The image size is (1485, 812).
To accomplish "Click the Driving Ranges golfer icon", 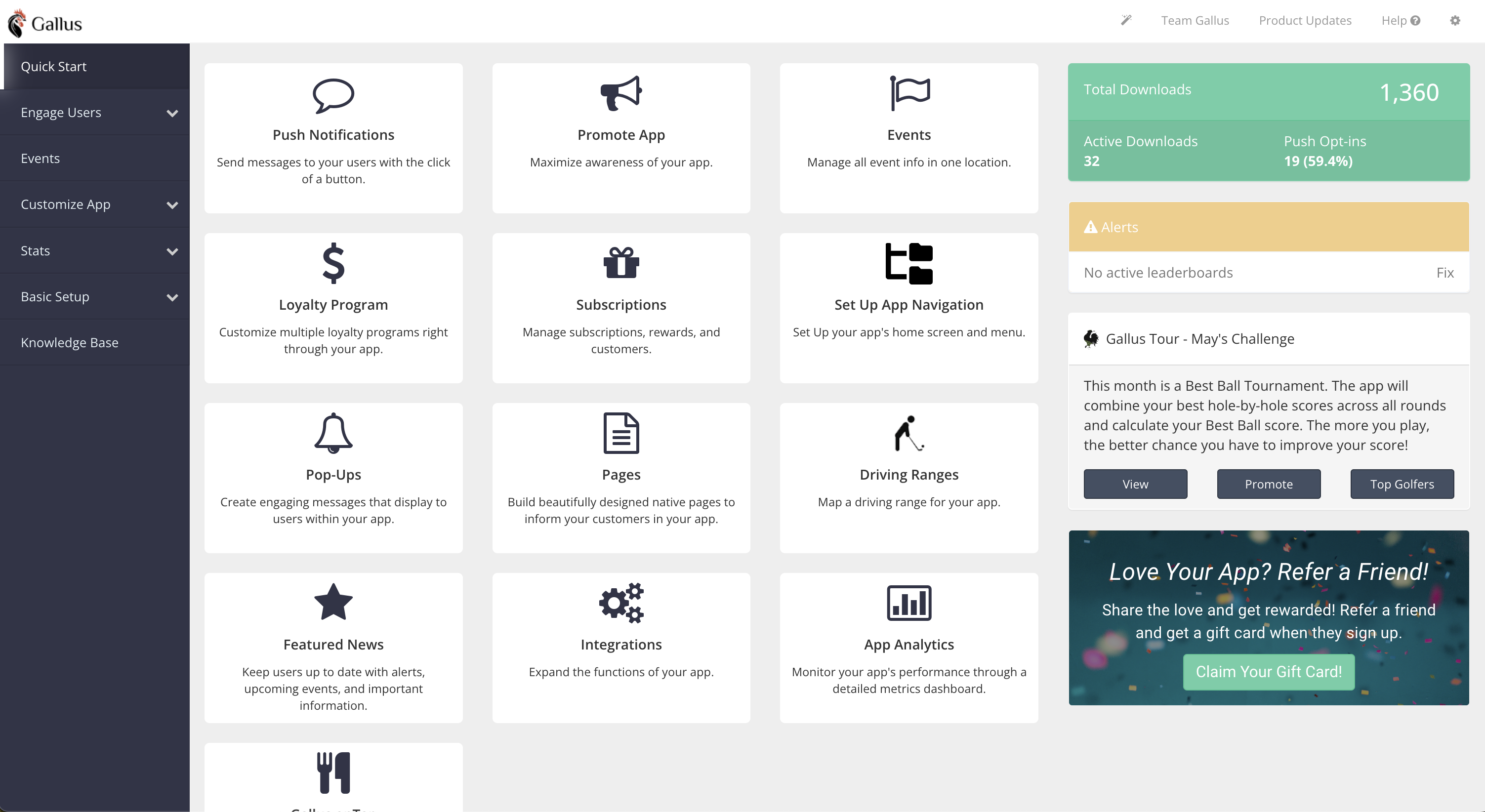I will pos(909,433).
